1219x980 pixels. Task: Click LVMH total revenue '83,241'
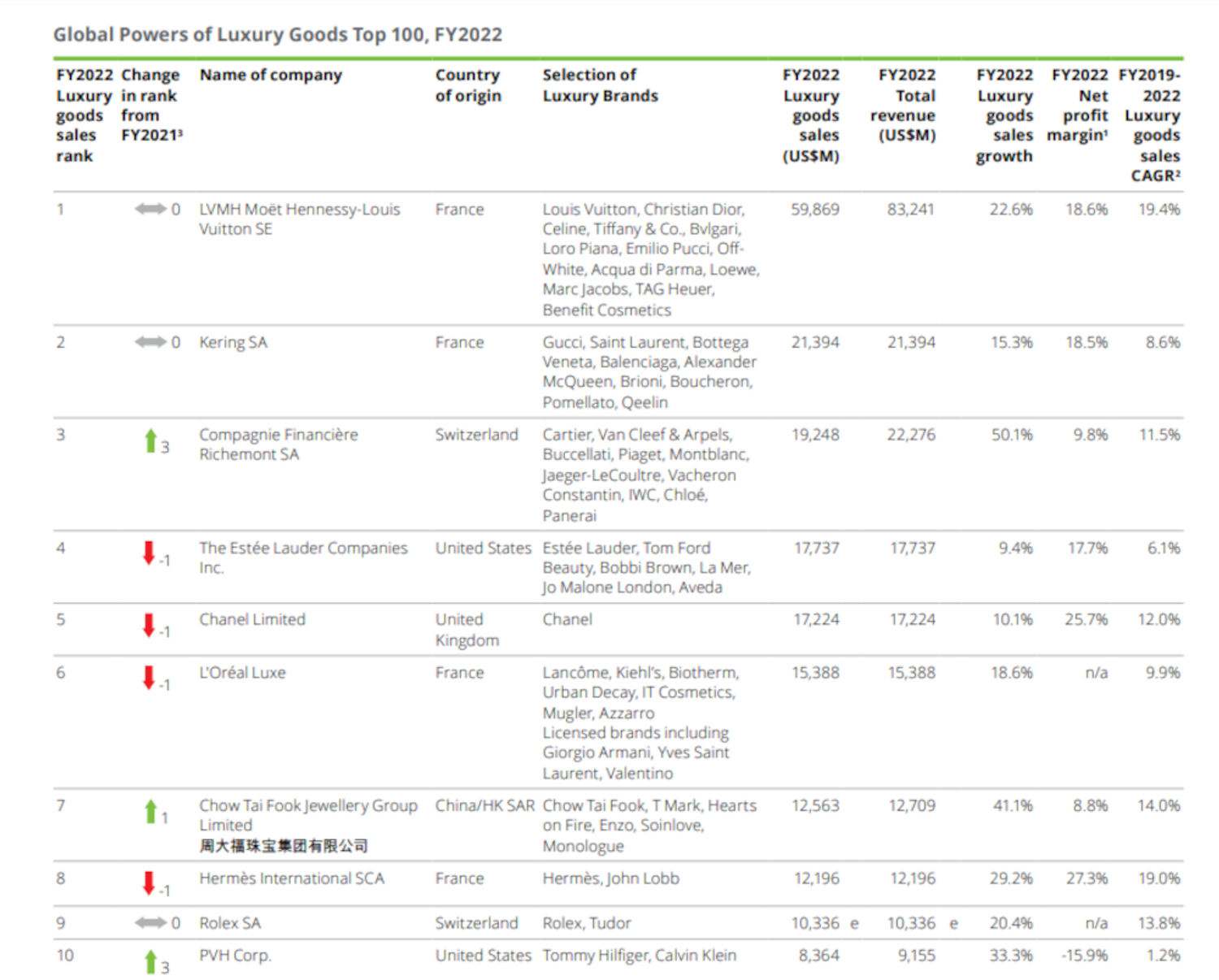pos(911,210)
